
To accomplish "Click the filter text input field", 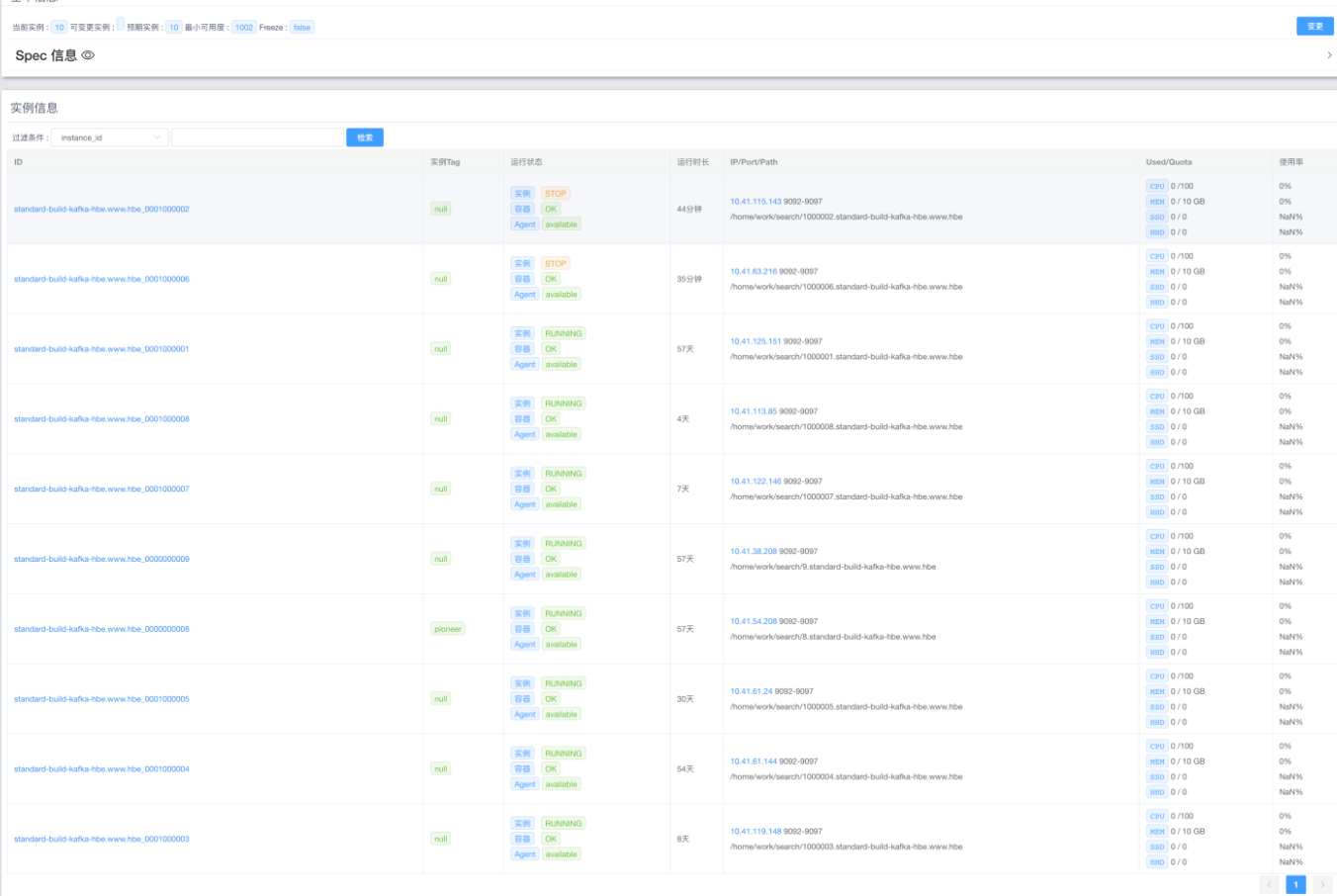I will [257, 137].
